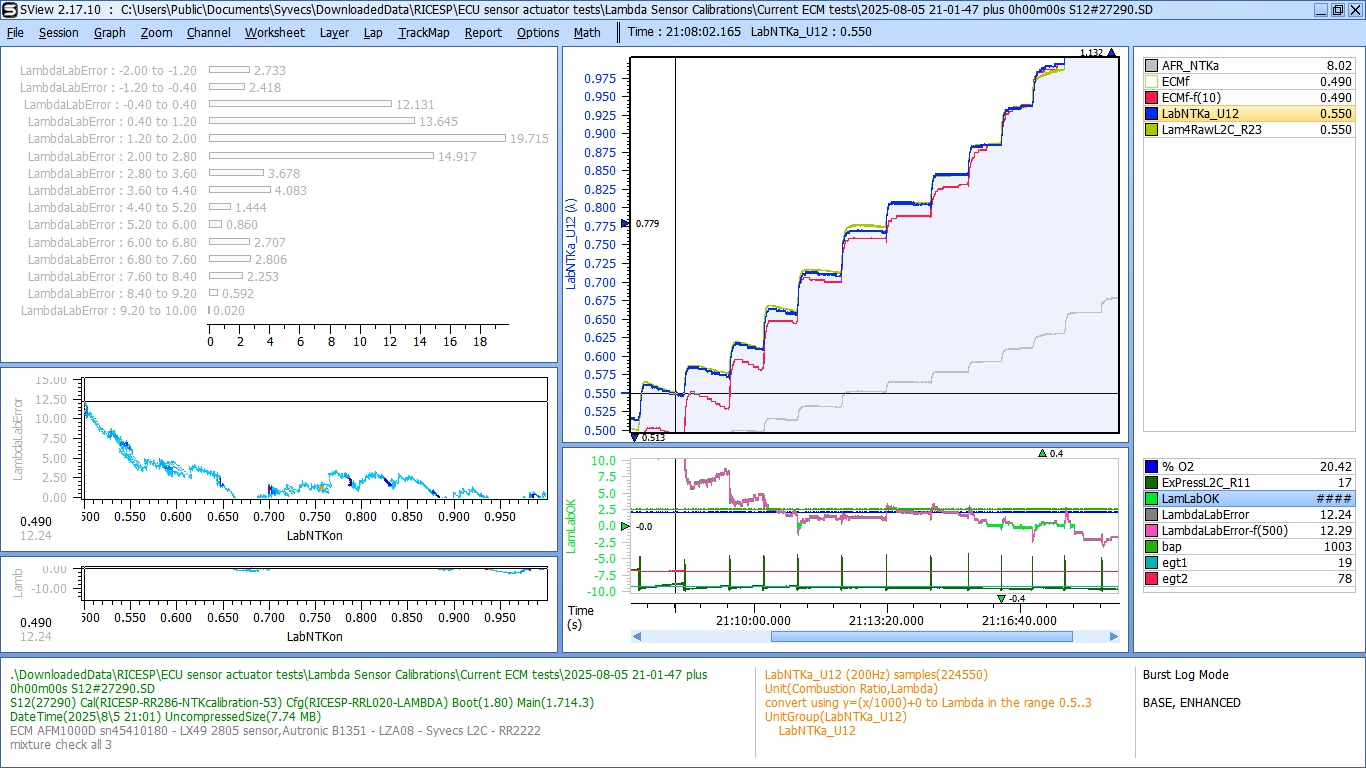Click the blue minimum marker at 0.513
The height and width of the screenshot is (768, 1366).
coord(634,437)
